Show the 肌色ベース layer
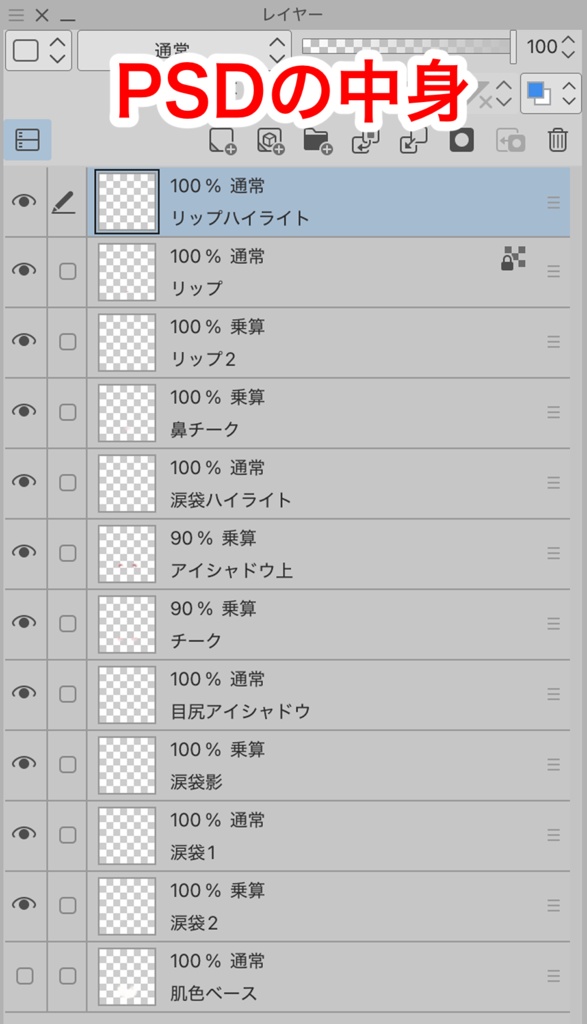Viewport: 587px width, 1024px height. tap(21, 975)
